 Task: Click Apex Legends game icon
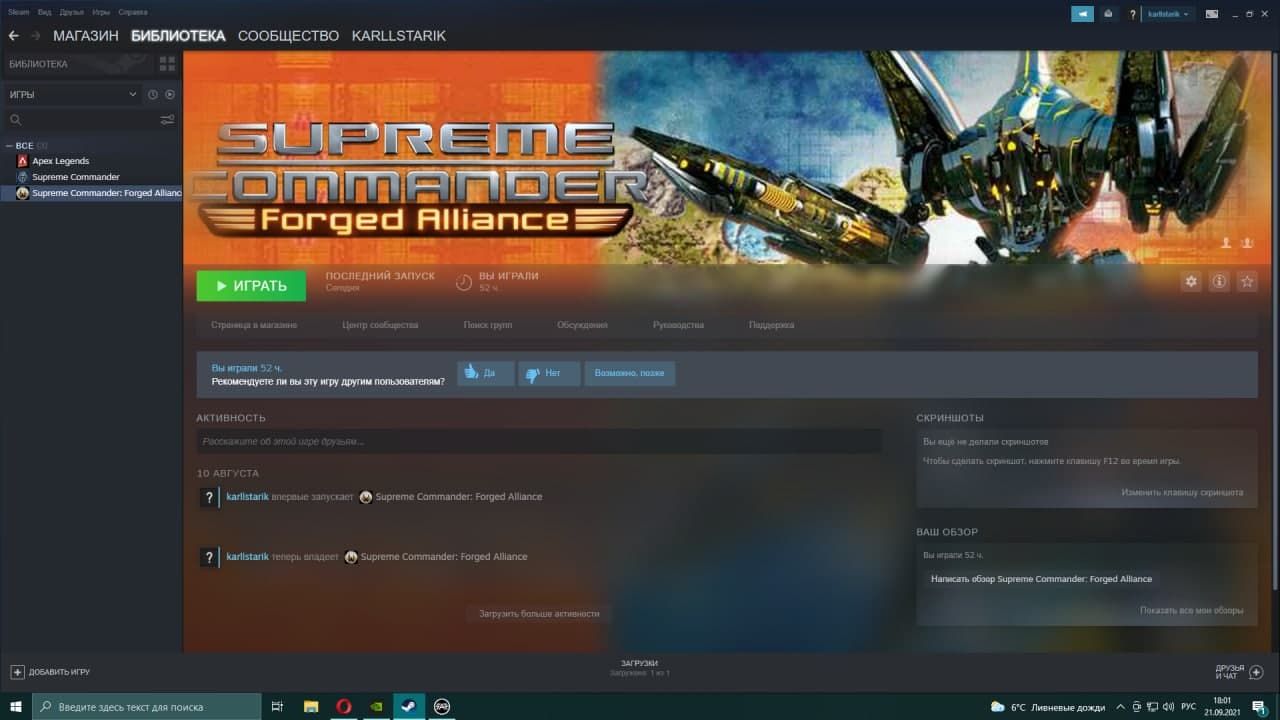point(23,161)
